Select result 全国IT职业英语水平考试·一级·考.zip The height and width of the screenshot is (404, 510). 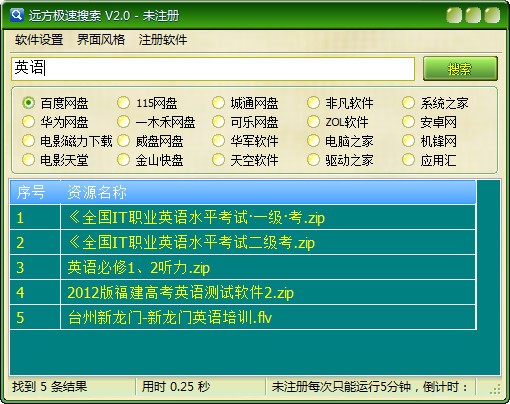coord(268,217)
